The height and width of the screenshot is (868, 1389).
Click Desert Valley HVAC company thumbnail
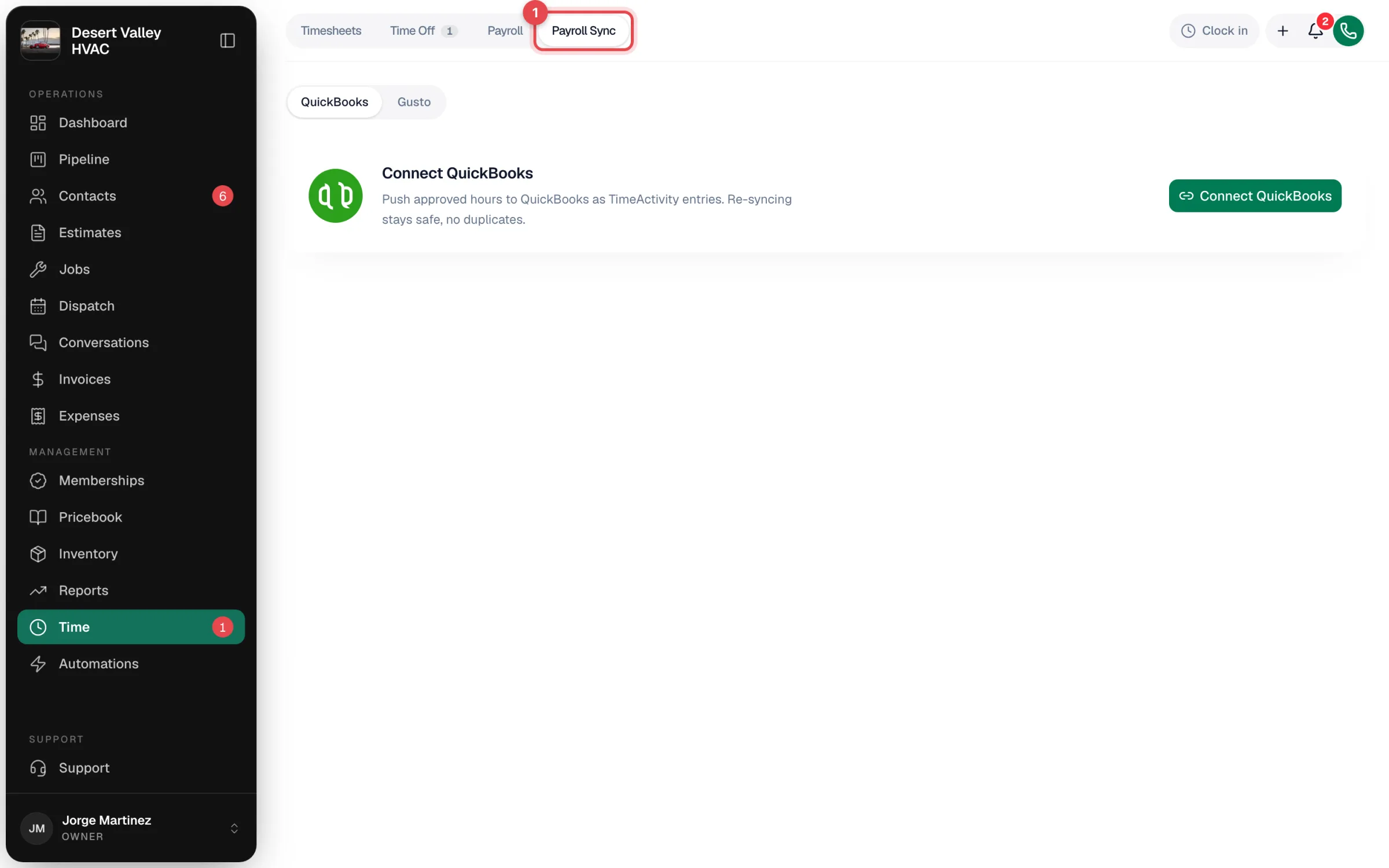41,41
